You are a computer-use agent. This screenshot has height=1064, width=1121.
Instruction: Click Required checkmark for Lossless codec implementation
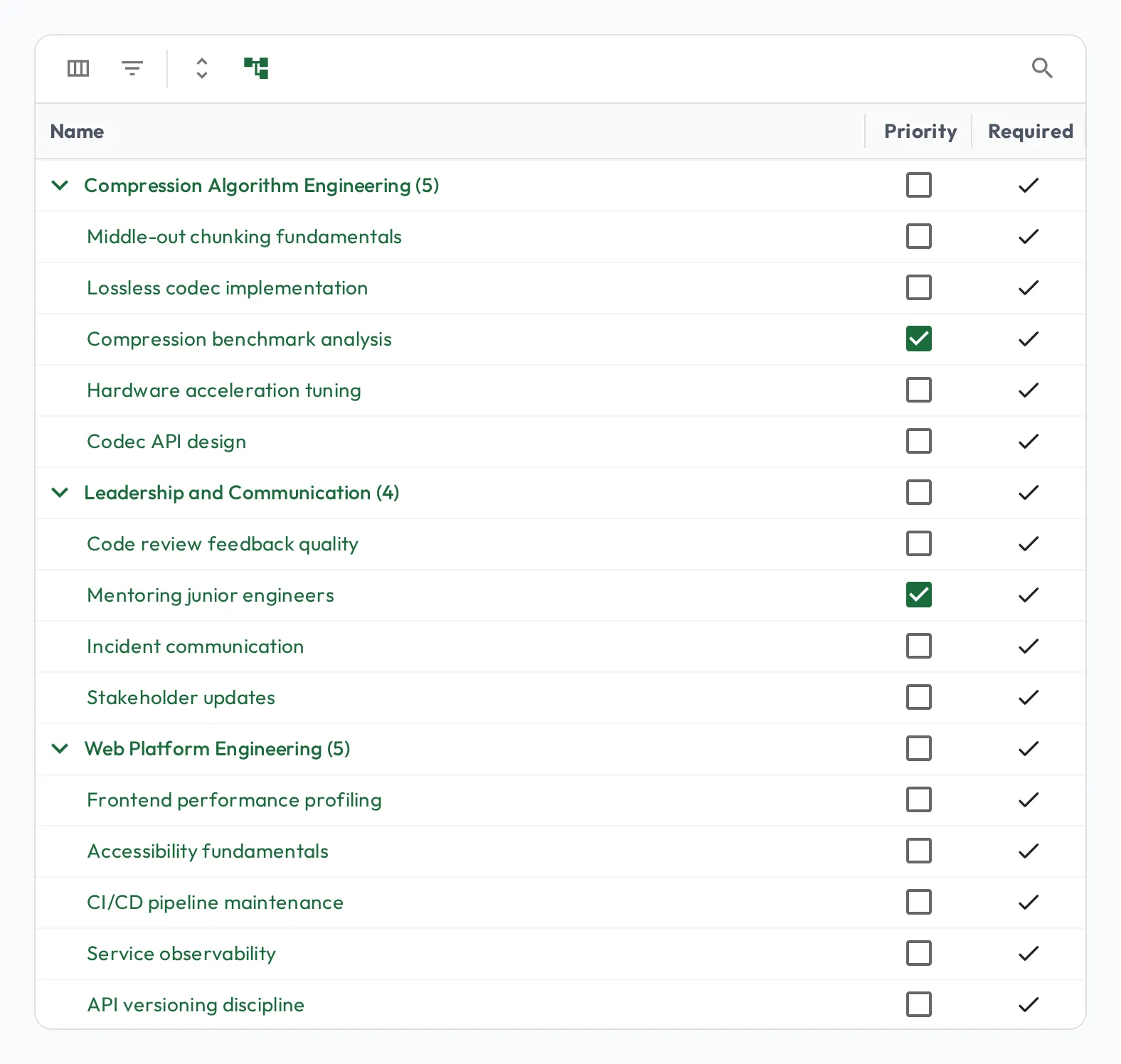click(x=1029, y=288)
